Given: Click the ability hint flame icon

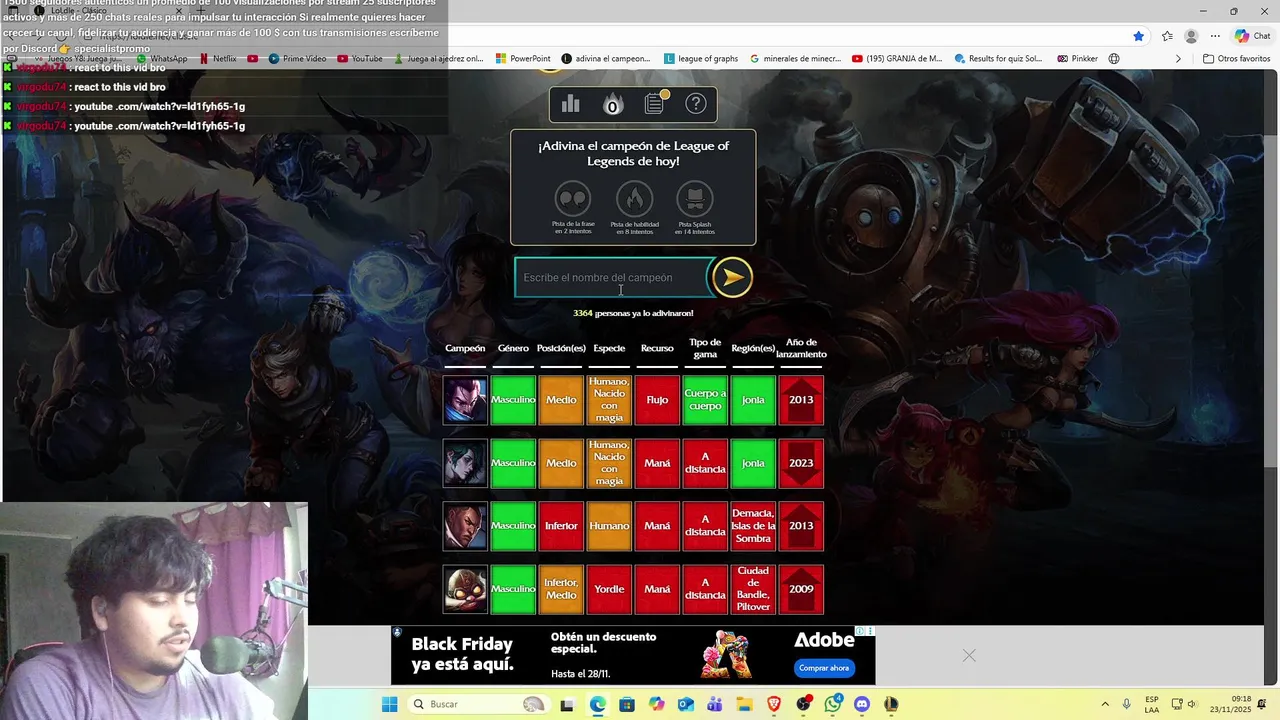Looking at the screenshot, I should click(634, 198).
